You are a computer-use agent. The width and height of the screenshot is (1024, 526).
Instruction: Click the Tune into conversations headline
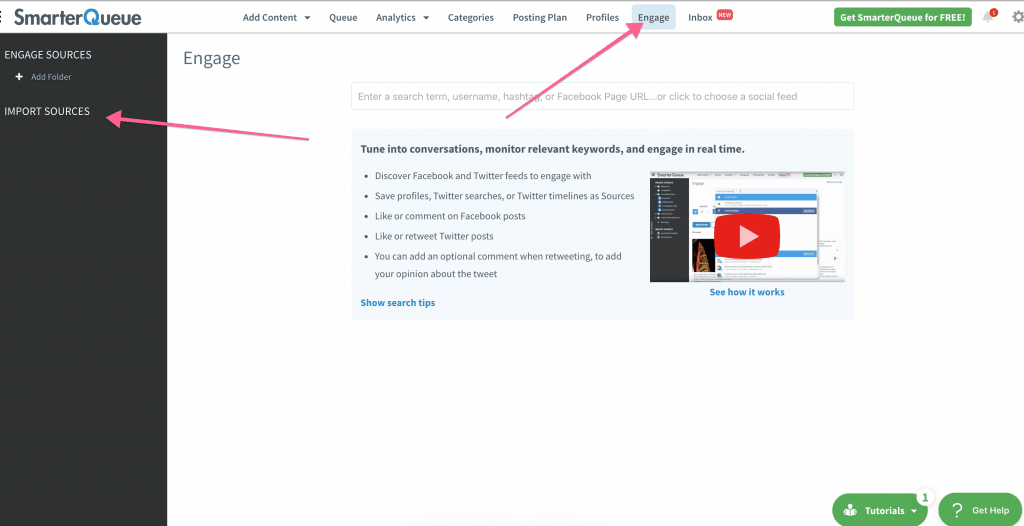coord(552,149)
